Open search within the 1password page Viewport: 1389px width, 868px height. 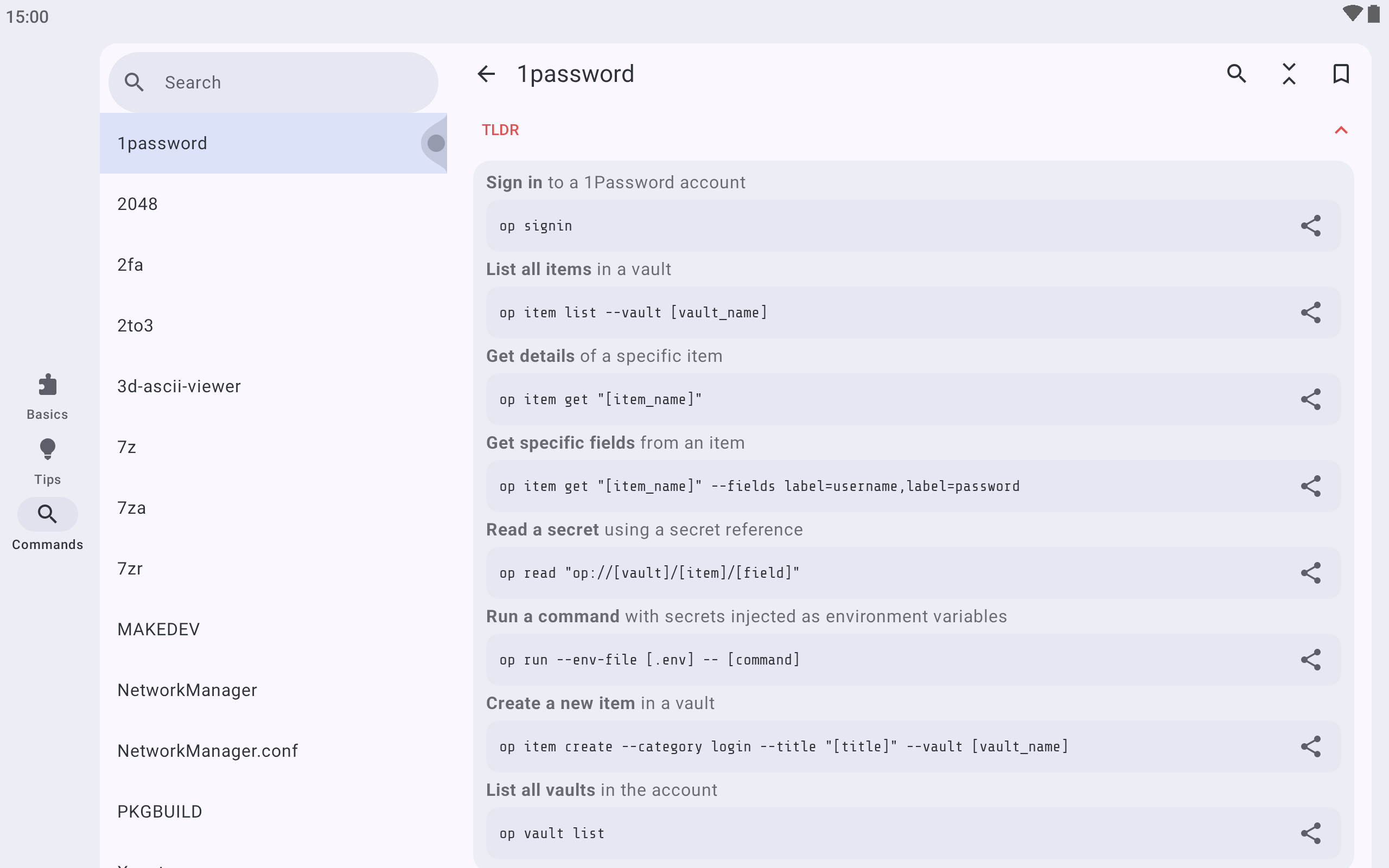coord(1237,73)
